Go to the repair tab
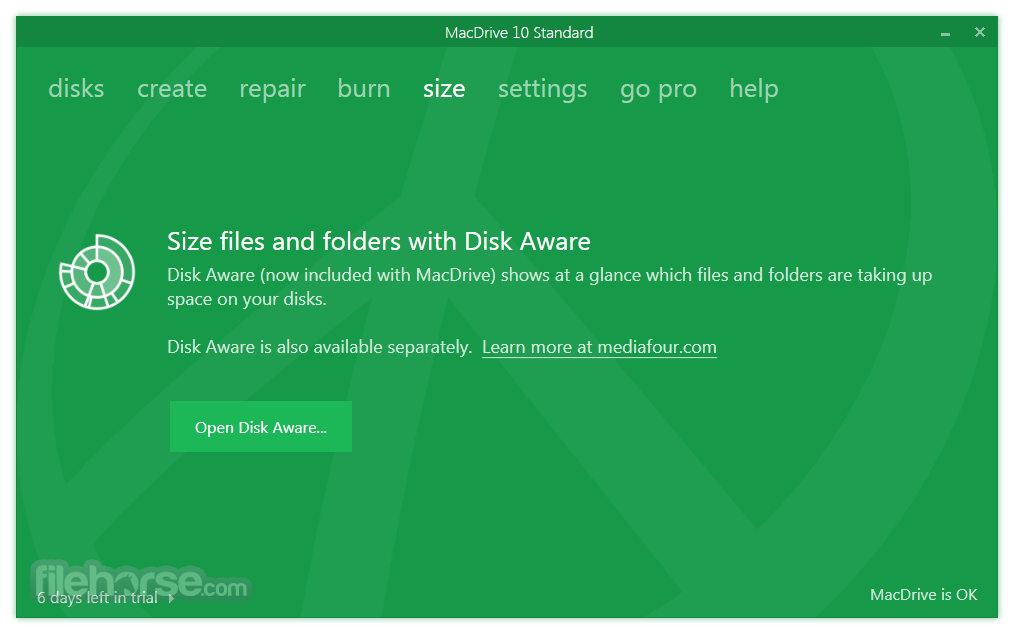The height and width of the screenshot is (632, 1013). click(272, 89)
